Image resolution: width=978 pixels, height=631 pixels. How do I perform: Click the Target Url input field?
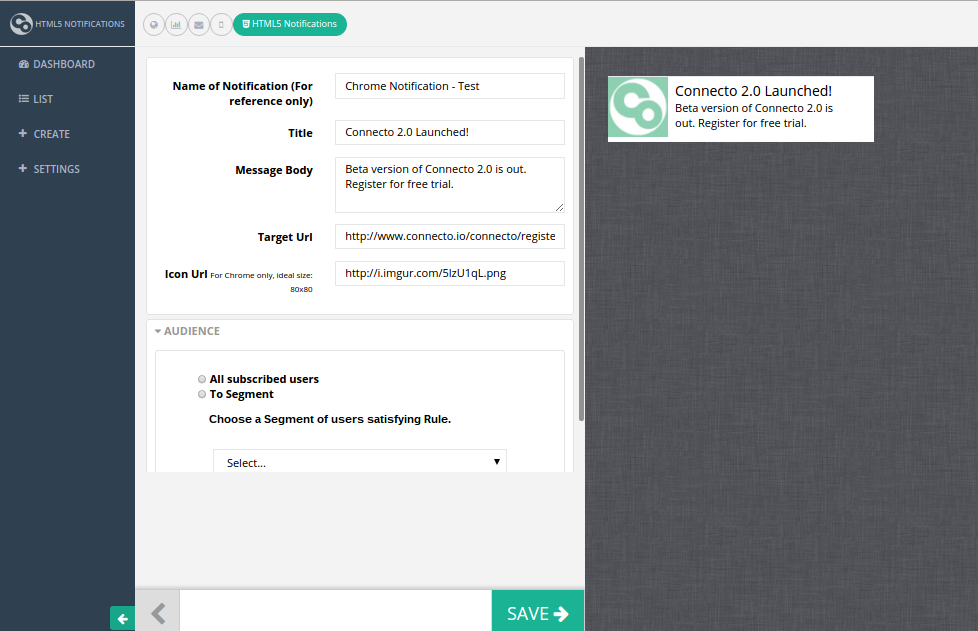pyautogui.click(x=450, y=236)
